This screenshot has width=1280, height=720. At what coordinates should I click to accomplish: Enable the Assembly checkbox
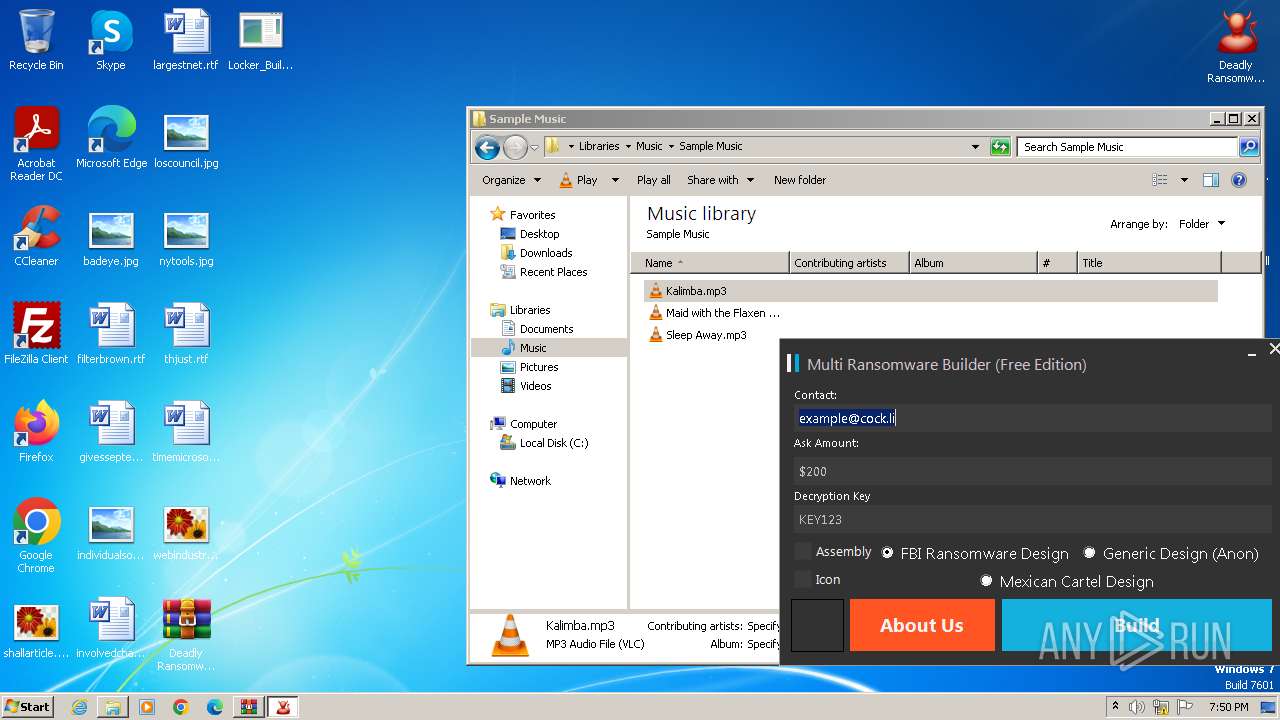point(803,552)
